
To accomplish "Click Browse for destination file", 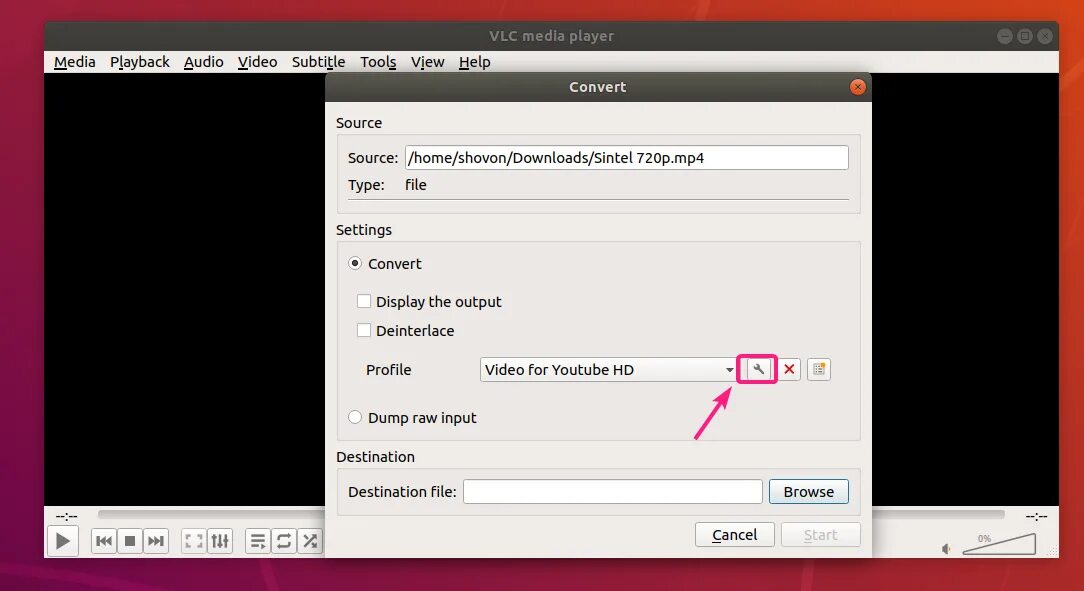I will 808,491.
